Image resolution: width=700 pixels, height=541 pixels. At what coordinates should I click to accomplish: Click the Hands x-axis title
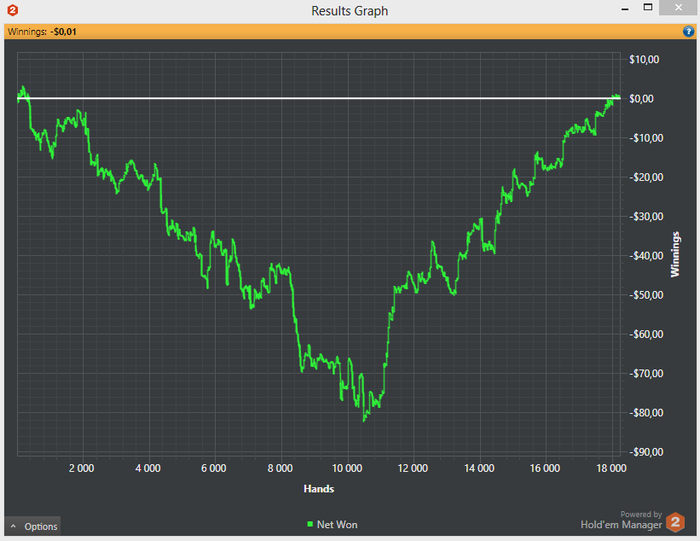pyautogui.click(x=319, y=489)
